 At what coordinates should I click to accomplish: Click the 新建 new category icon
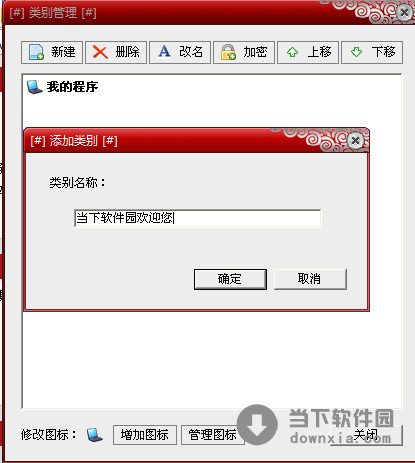tap(36, 52)
